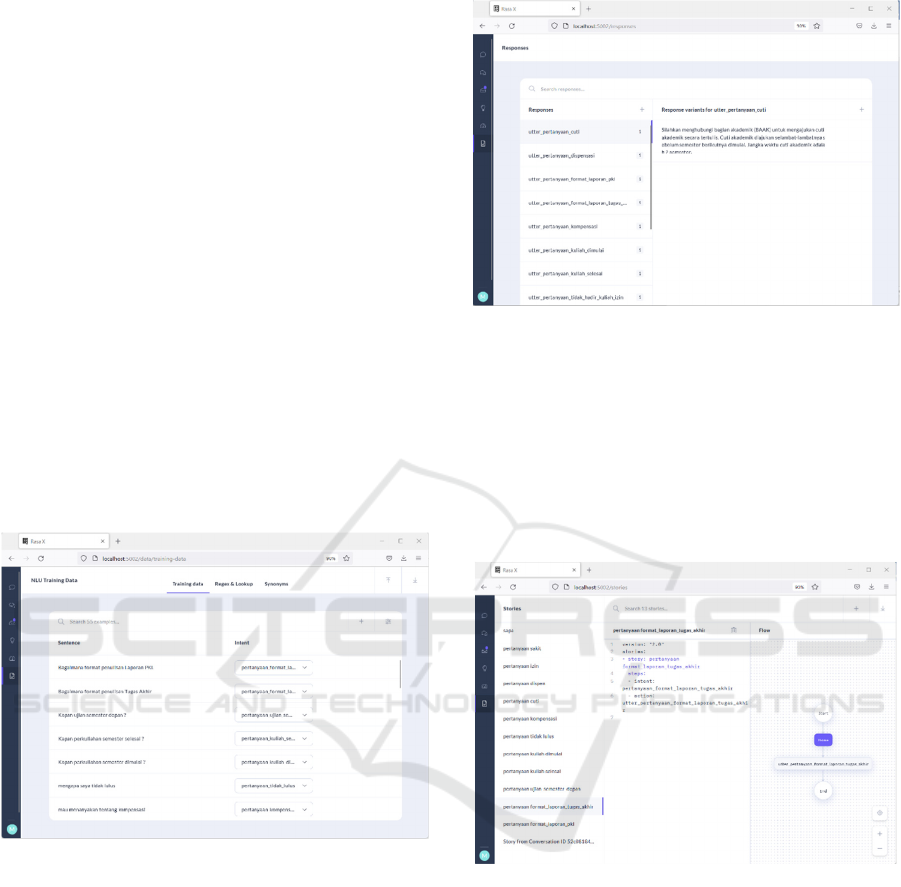901x887 pixels.
Task: Expand intent dropdown for 'Kapan ujian semester depan'
Action: (x=305, y=715)
